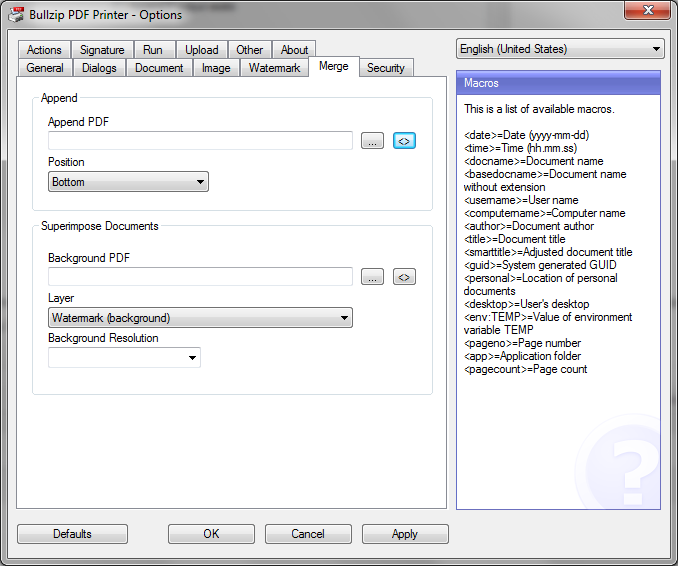The height and width of the screenshot is (566, 678).
Task: Click into the Append PDF text field
Action: (x=200, y=141)
